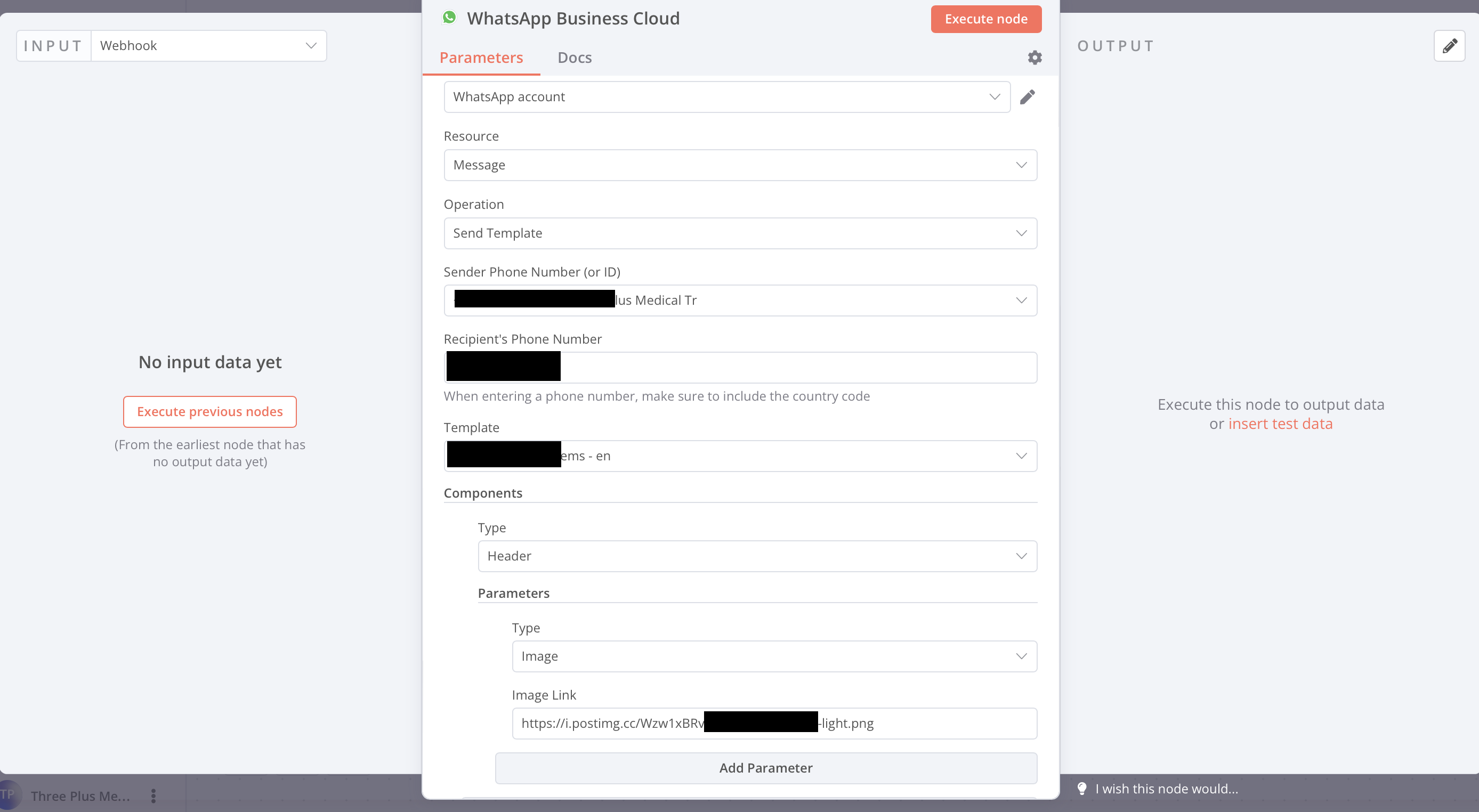Click Add Parameter button

pyautogui.click(x=766, y=768)
